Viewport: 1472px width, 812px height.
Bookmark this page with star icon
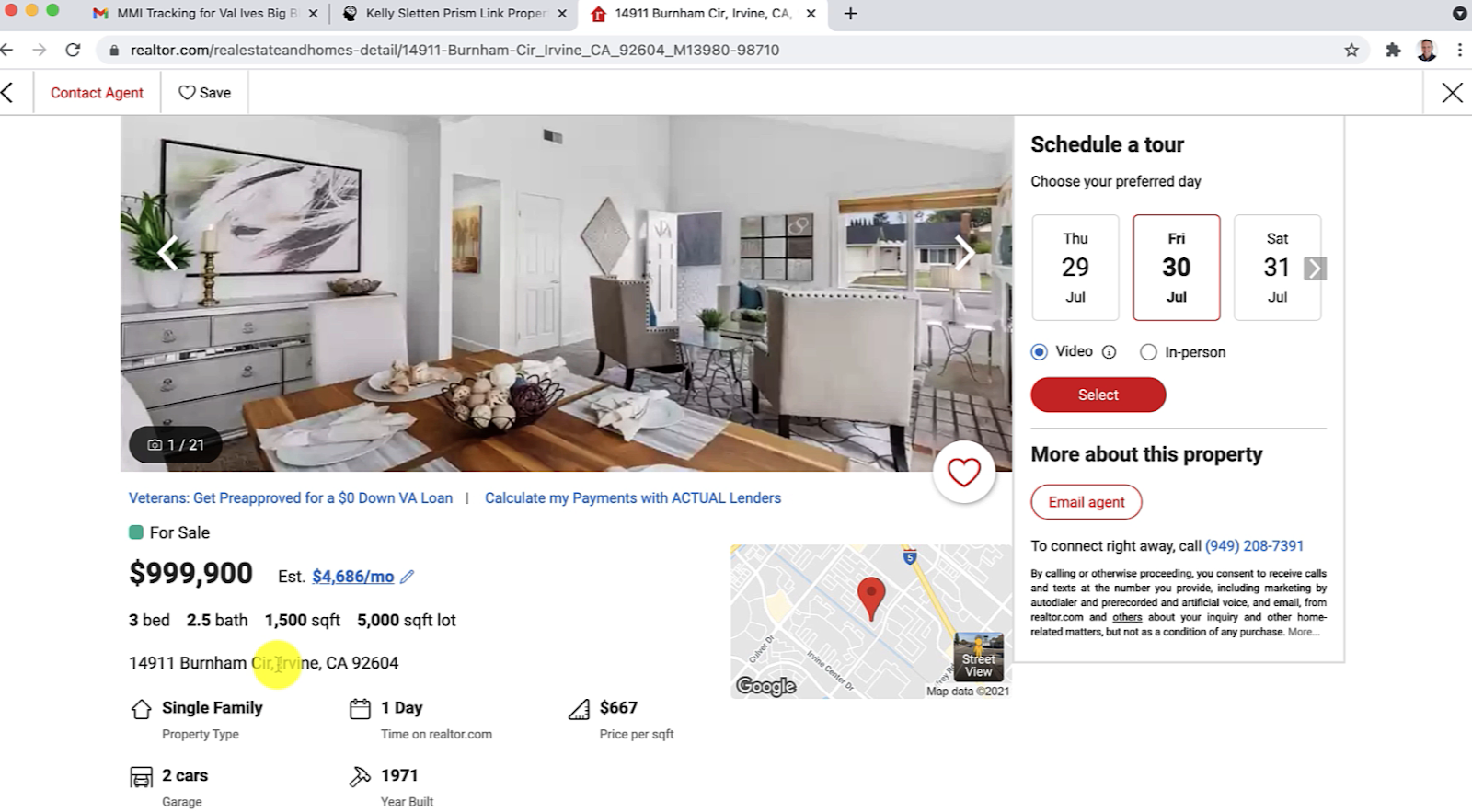[1351, 50]
